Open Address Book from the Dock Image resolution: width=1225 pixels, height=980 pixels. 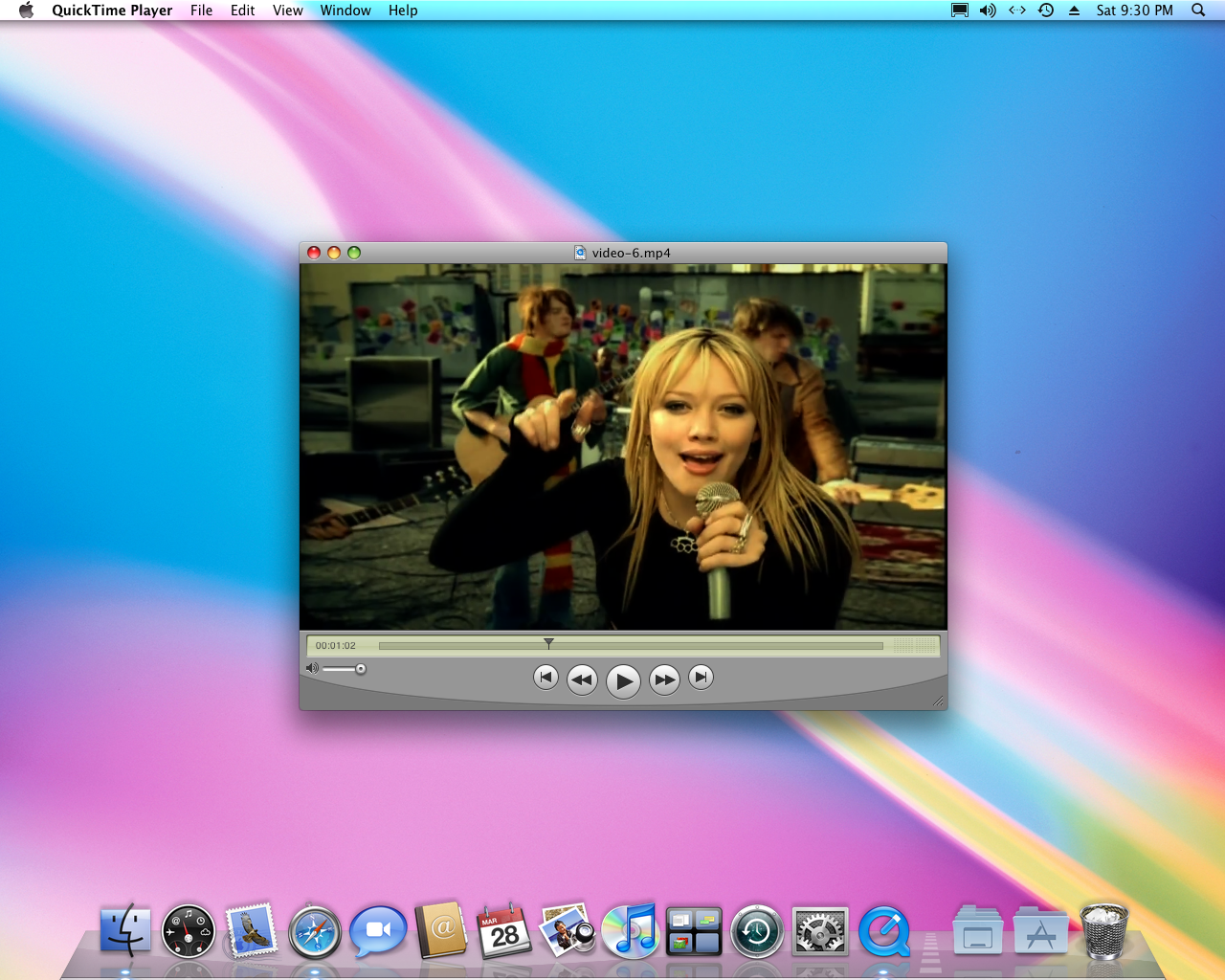tap(441, 930)
